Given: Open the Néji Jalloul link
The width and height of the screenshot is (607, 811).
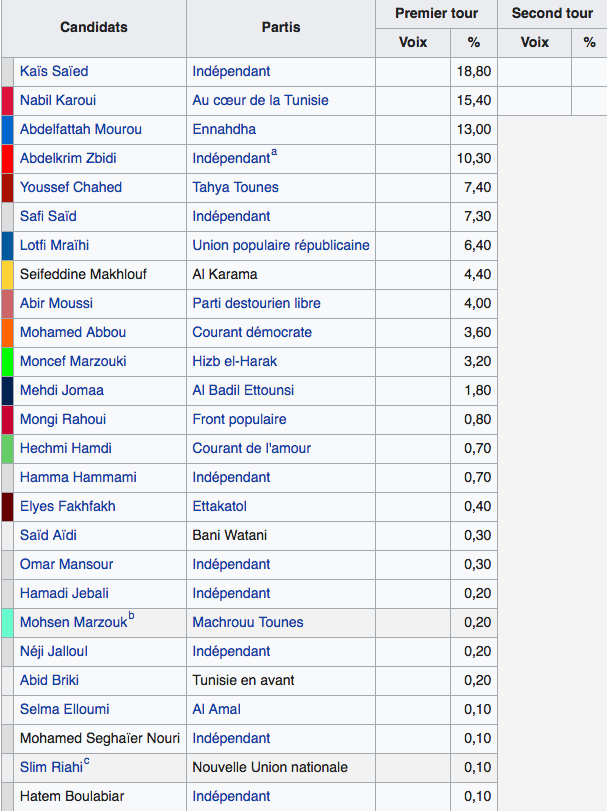Looking at the screenshot, I should coord(54,651).
